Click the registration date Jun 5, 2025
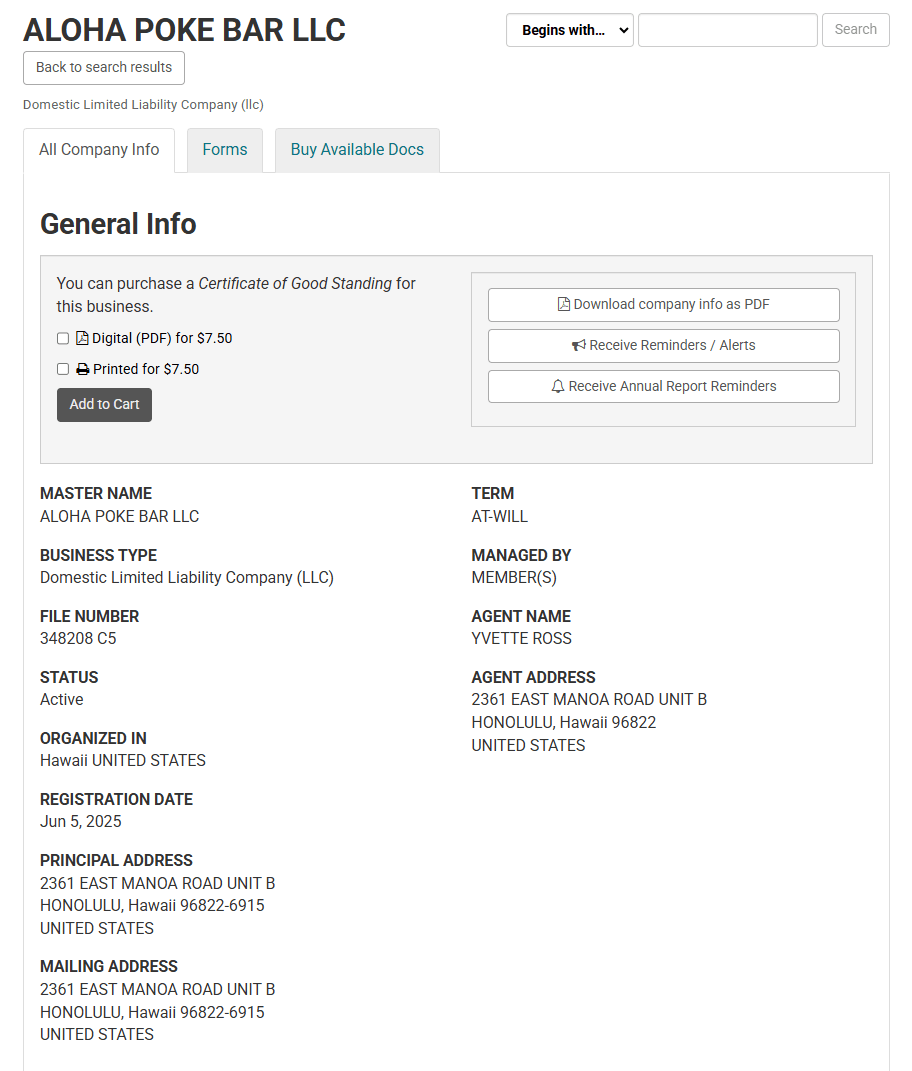 click(x=81, y=821)
